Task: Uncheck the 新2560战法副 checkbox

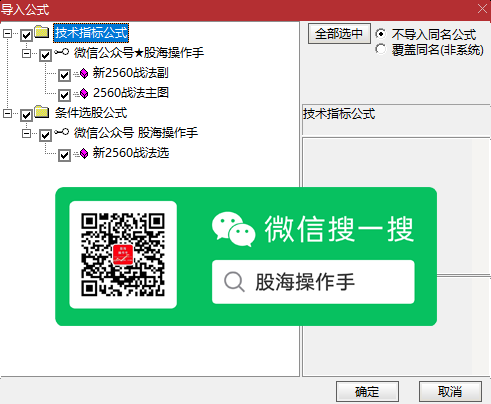Action: (64, 75)
